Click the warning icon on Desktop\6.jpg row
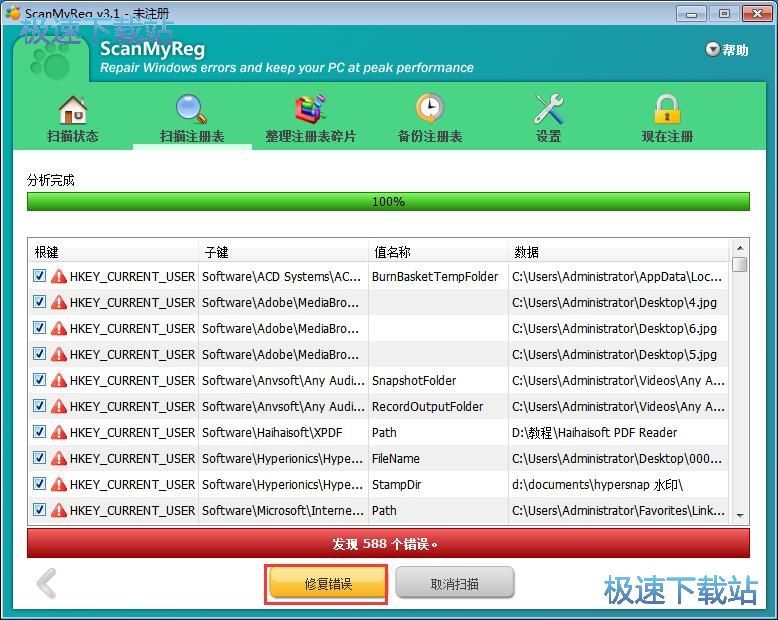 coord(59,328)
